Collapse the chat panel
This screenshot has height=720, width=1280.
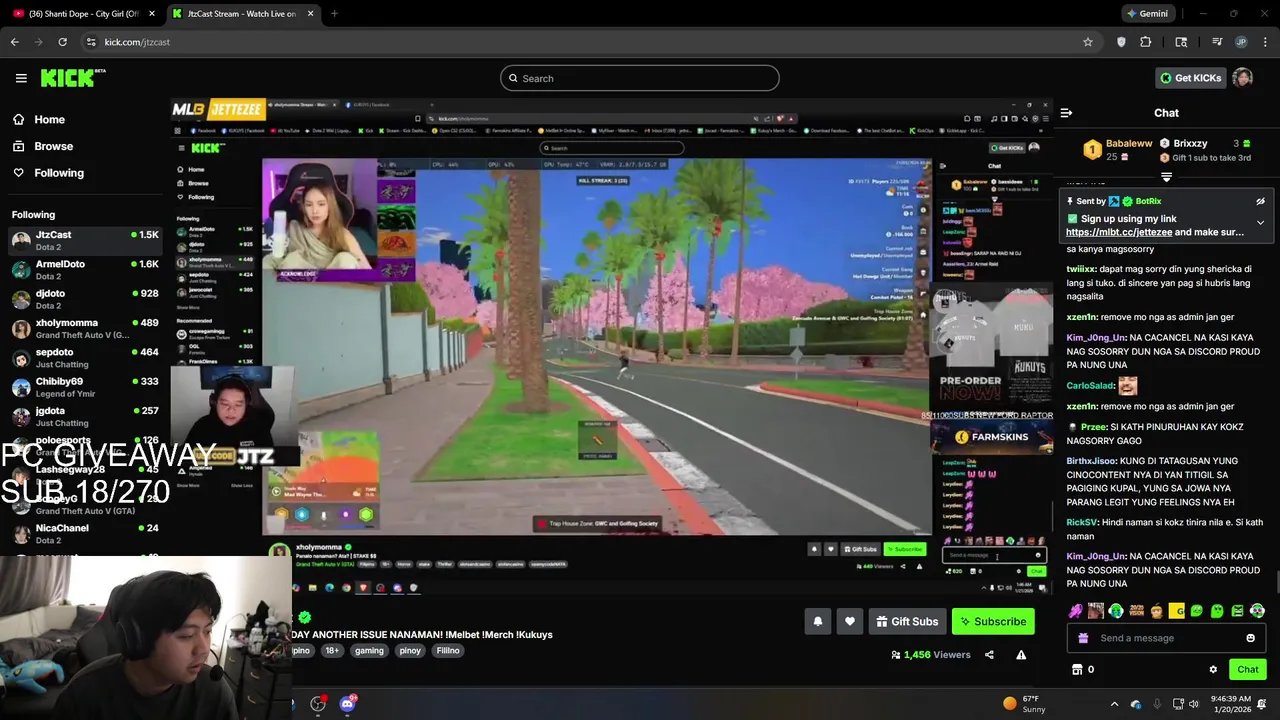click(1066, 113)
